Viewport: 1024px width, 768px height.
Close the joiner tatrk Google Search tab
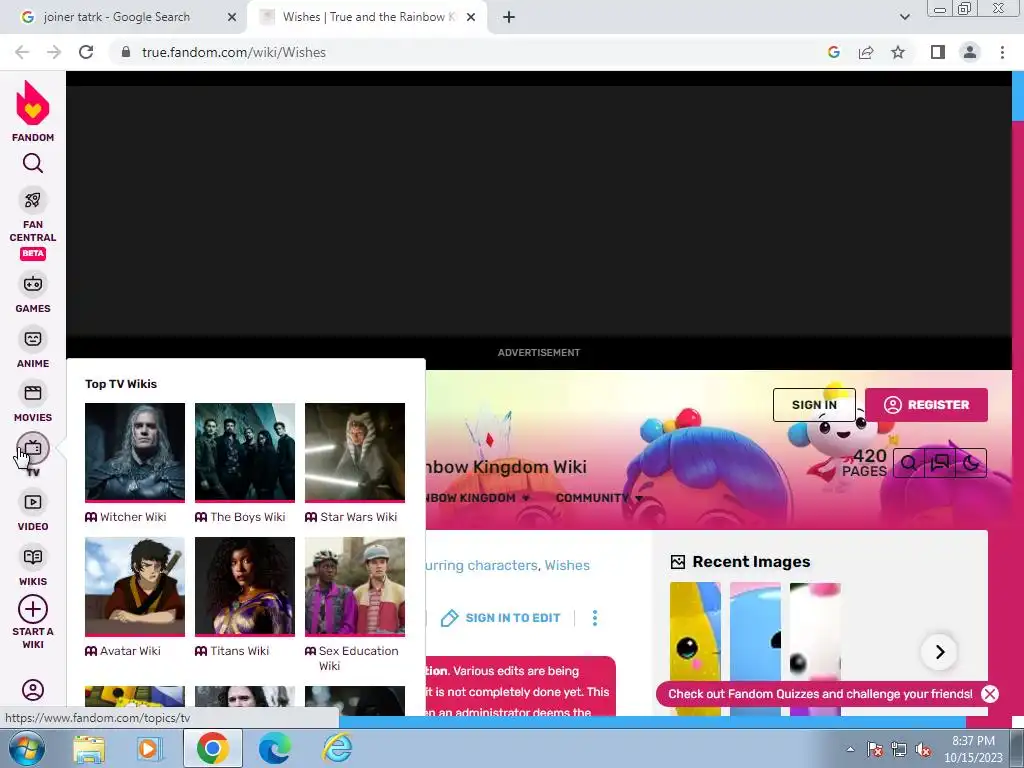[x=232, y=18]
